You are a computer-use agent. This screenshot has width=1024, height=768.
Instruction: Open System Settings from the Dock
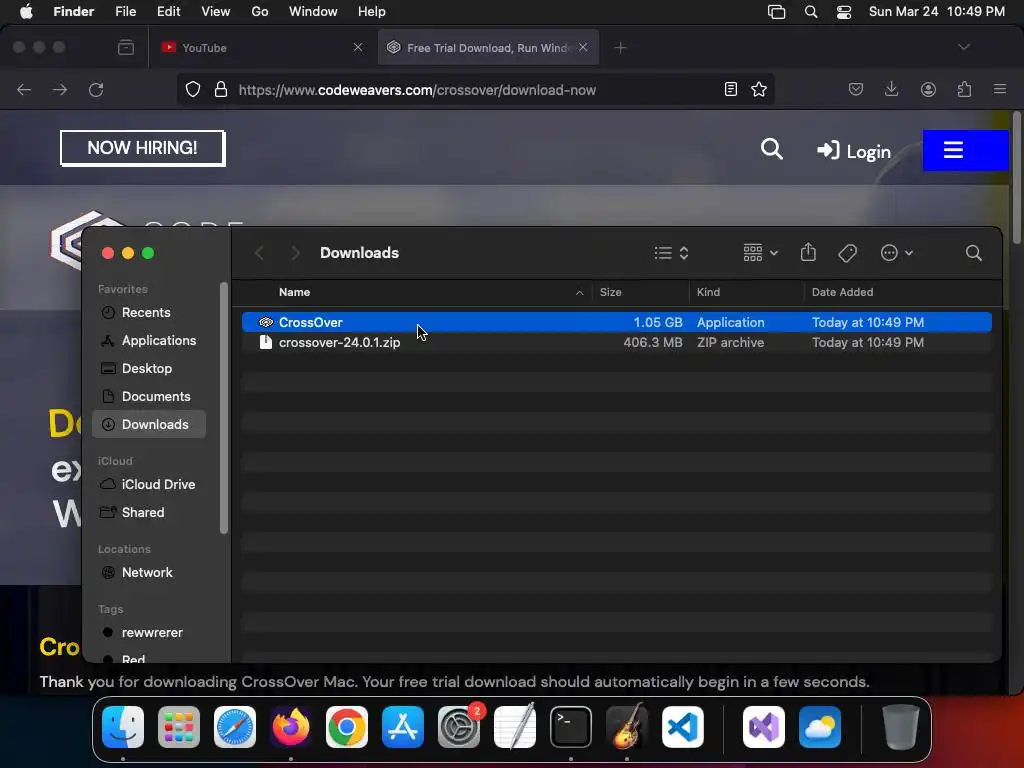pyautogui.click(x=458, y=727)
